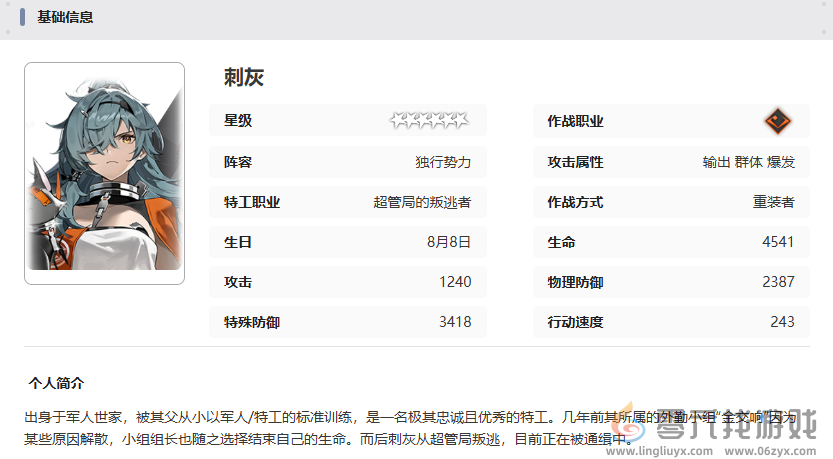Click the five-star rating icons
This screenshot has height=459, width=833.
(x=429, y=121)
